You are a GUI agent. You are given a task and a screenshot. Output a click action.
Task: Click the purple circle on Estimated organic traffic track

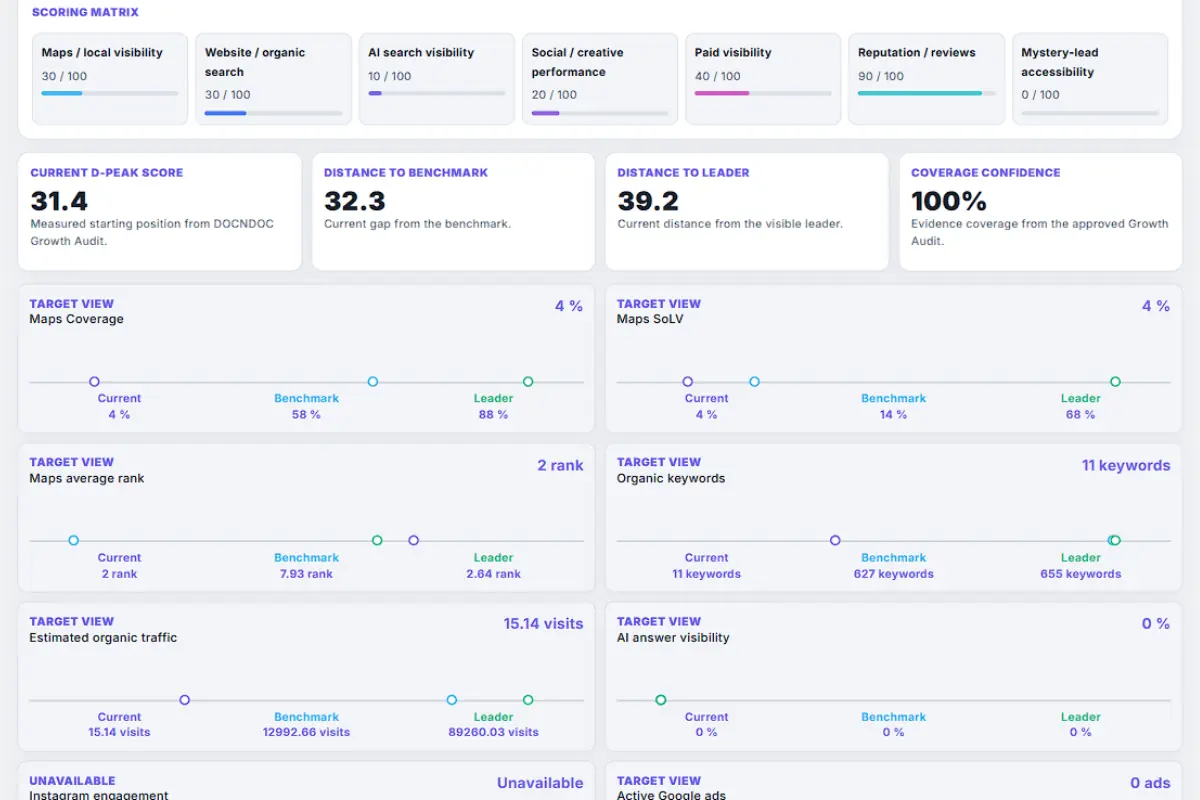point(184,700)
